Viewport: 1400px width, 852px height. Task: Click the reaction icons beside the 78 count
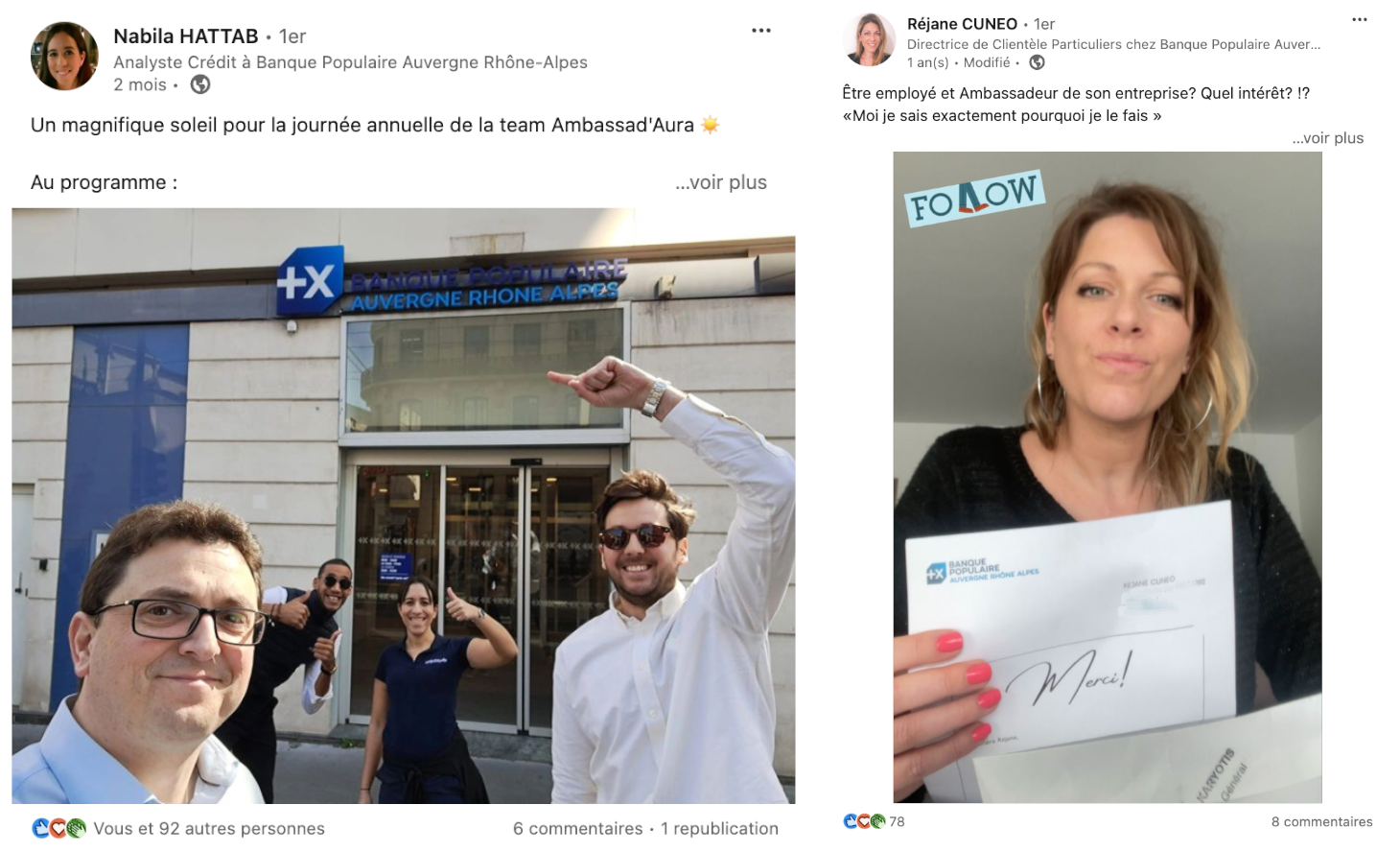point(864,821)
